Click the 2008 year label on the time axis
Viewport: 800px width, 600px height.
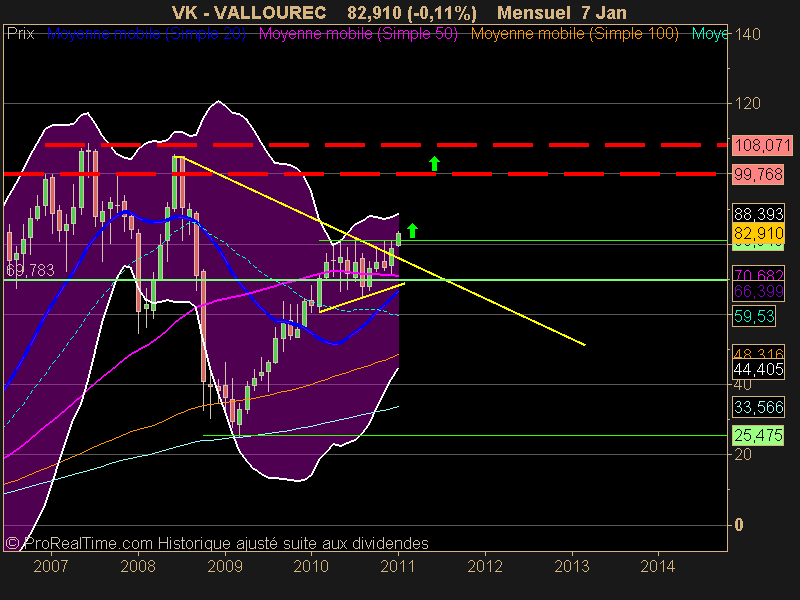(x=138, y=566)
